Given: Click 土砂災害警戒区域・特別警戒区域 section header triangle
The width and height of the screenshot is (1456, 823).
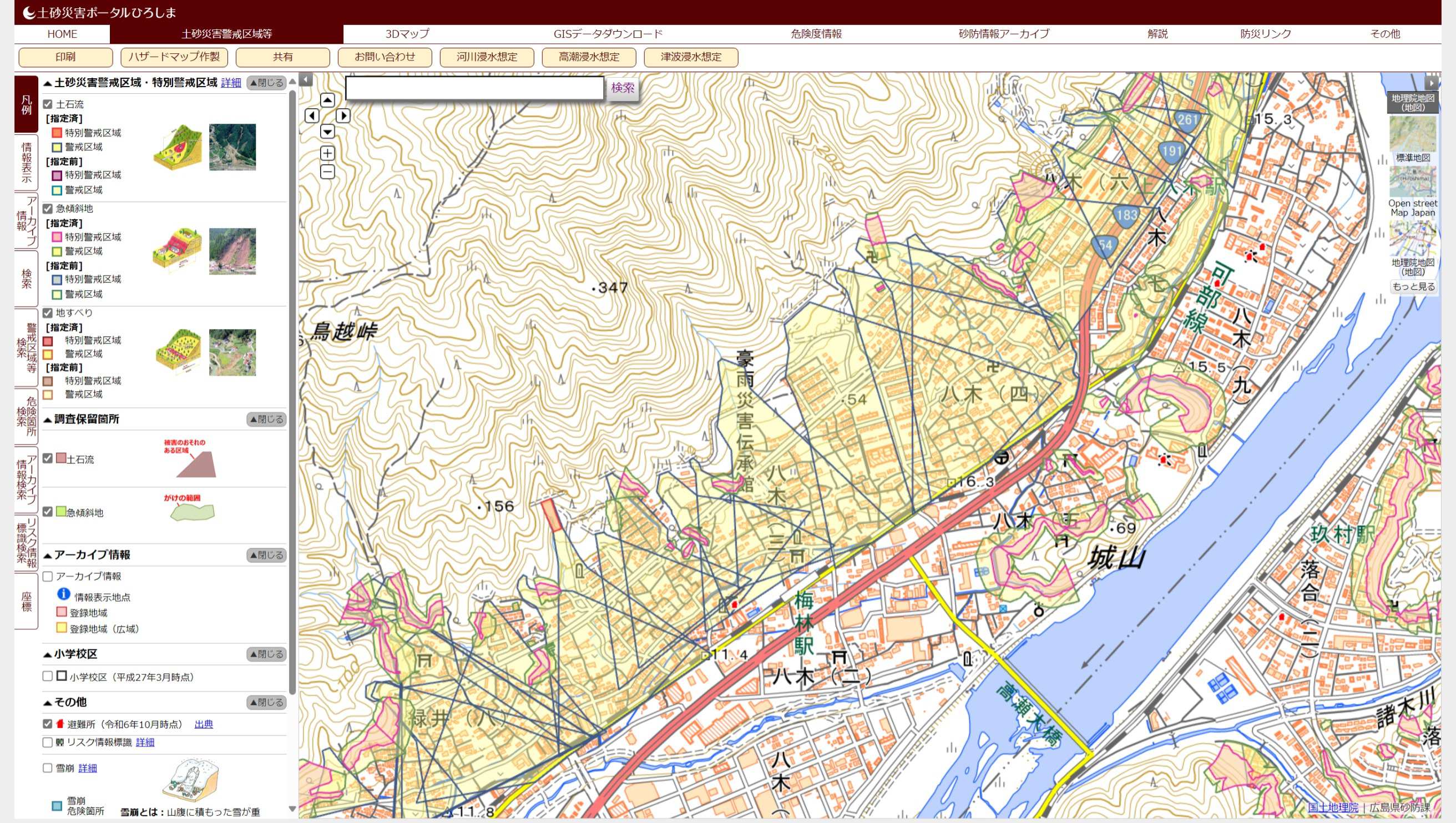Looking at the screenshot, I should click(48, 84).
